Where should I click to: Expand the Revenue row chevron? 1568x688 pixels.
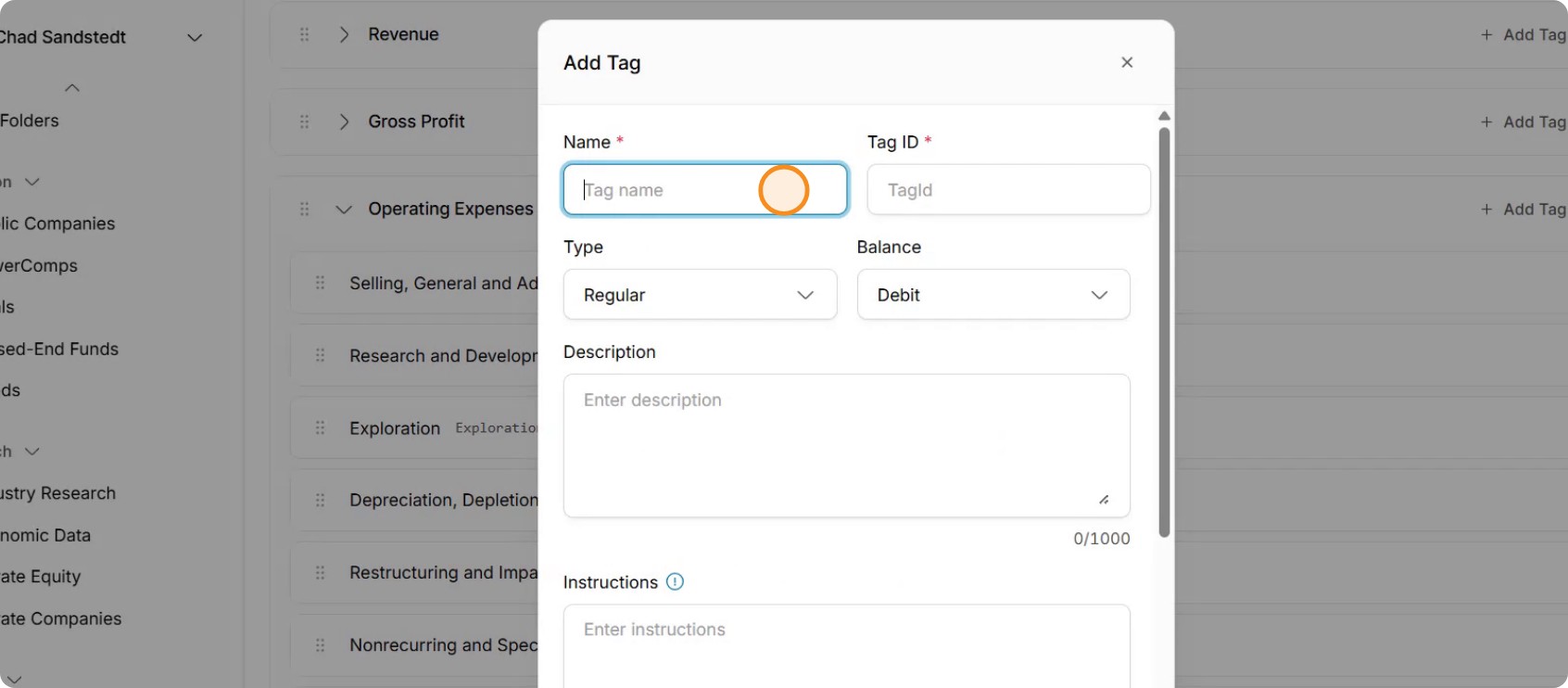point(344,34)
